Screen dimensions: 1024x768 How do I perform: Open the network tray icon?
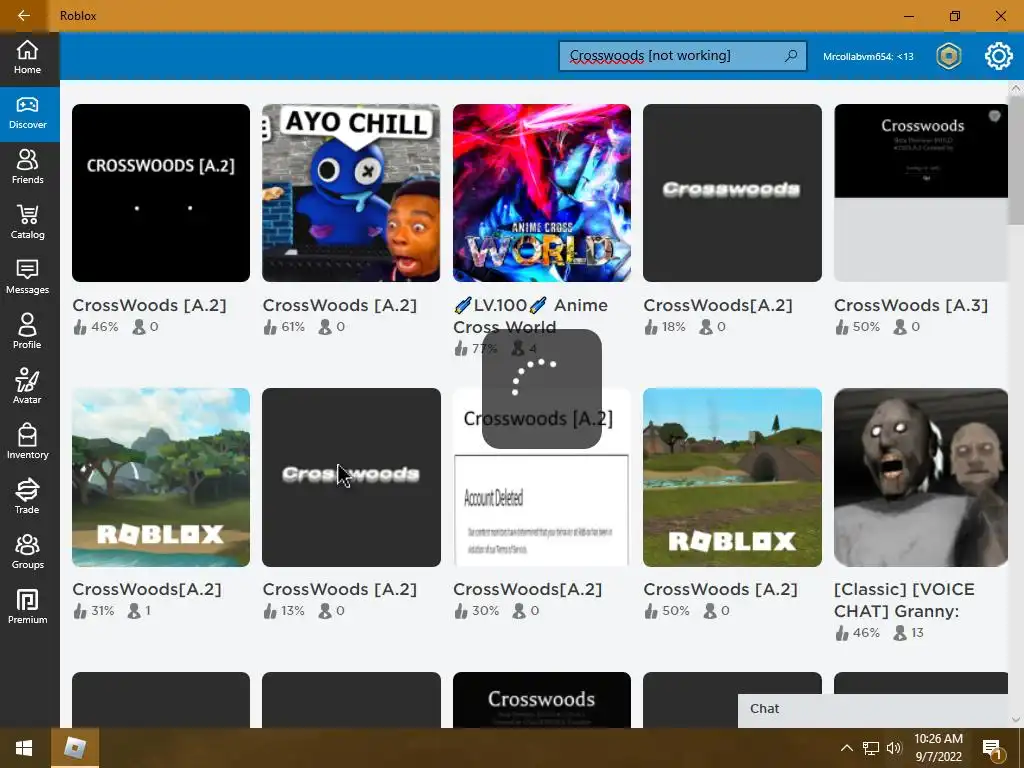[871, 748]
